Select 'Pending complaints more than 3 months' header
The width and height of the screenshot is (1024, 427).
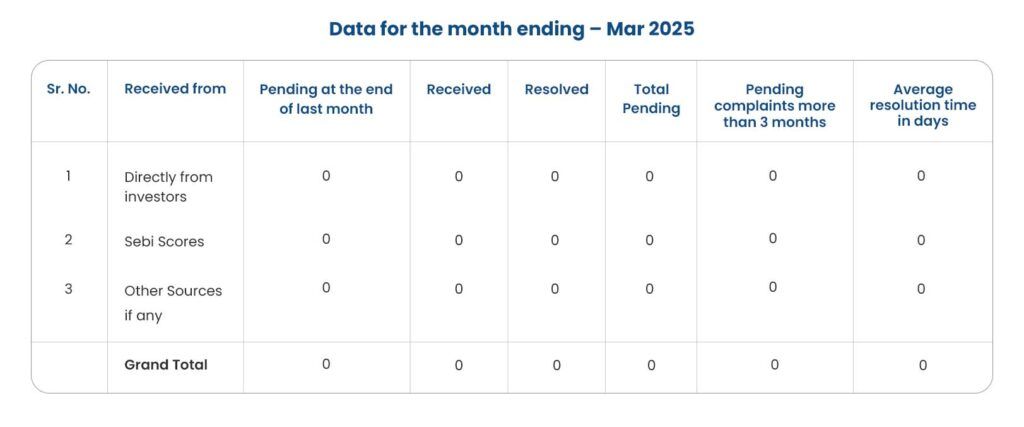coord(775,106)
